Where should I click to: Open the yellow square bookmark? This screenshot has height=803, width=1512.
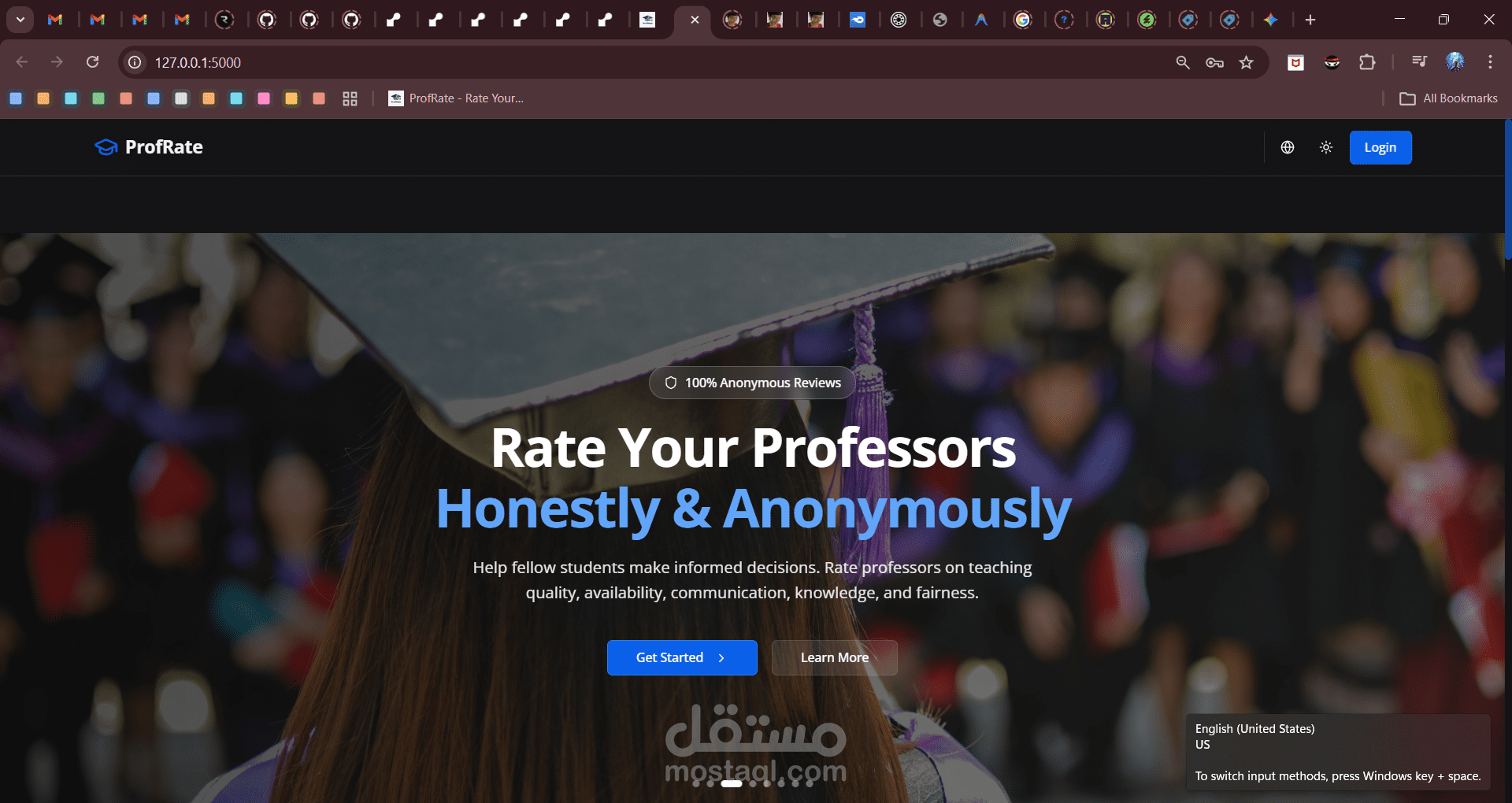[291, 98]
